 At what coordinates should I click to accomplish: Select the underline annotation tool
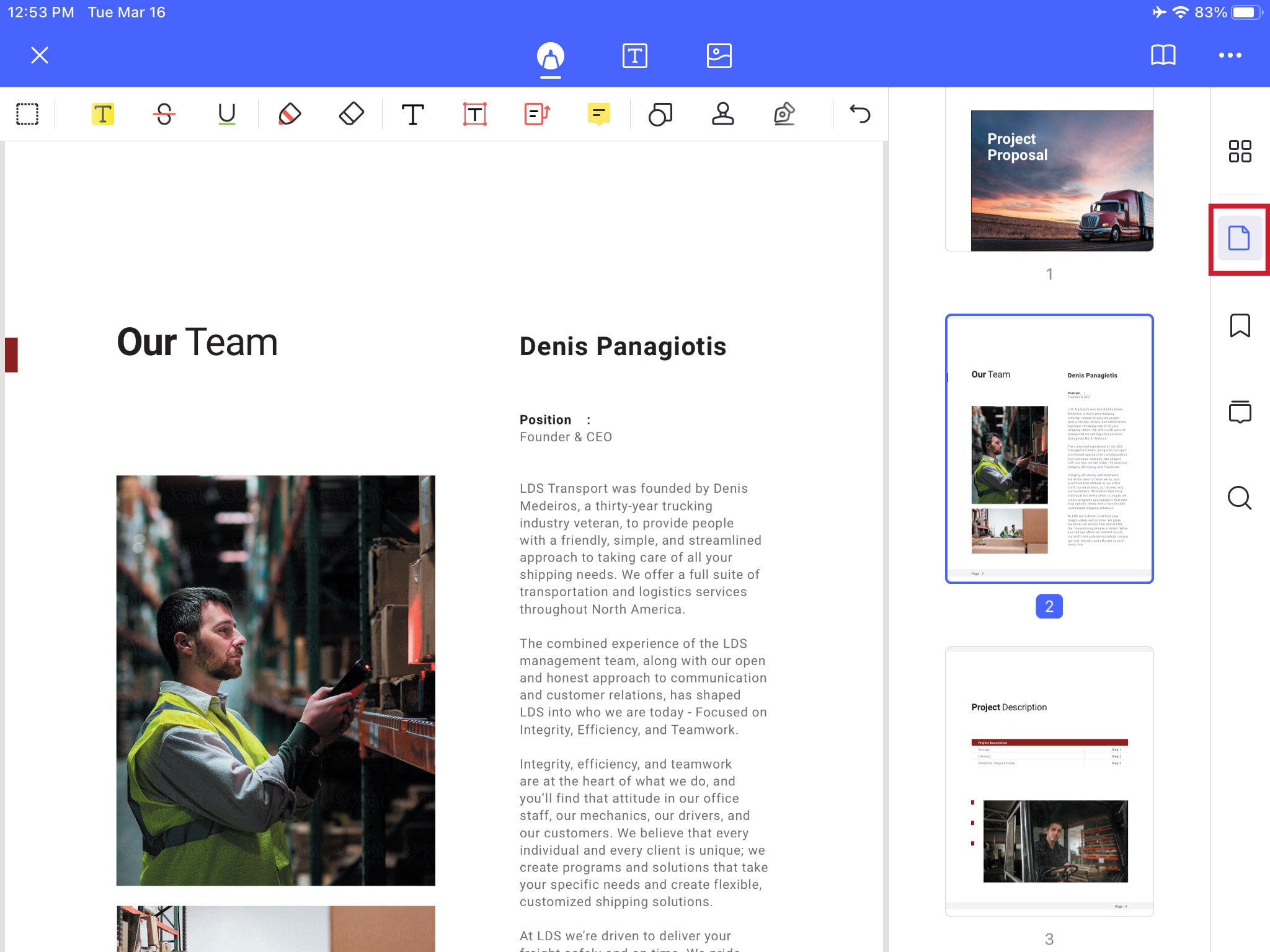point(227,113)
